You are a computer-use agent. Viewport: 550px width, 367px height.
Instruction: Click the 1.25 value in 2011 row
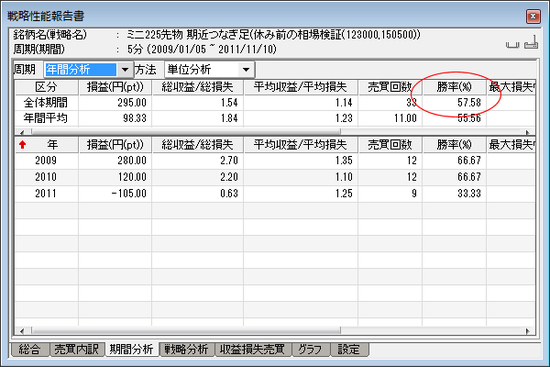[x=344, y=193]
